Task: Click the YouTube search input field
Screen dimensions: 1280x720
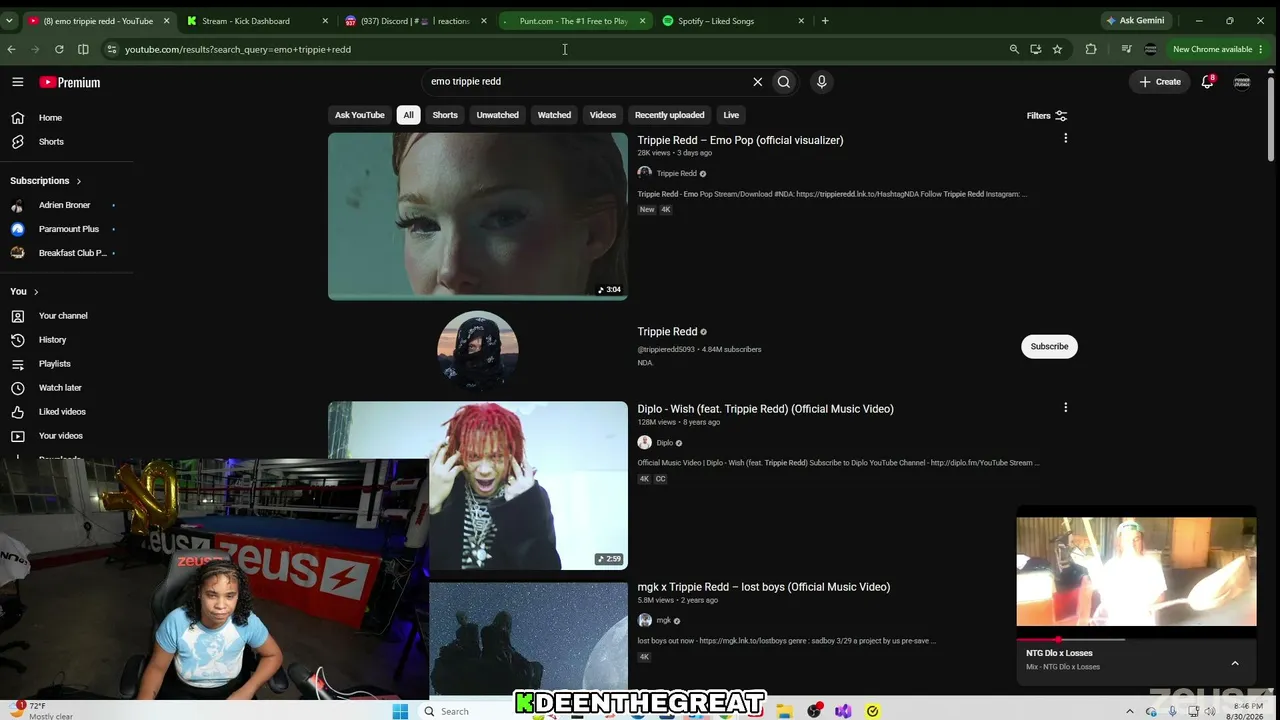Action: tap(586, 82)
